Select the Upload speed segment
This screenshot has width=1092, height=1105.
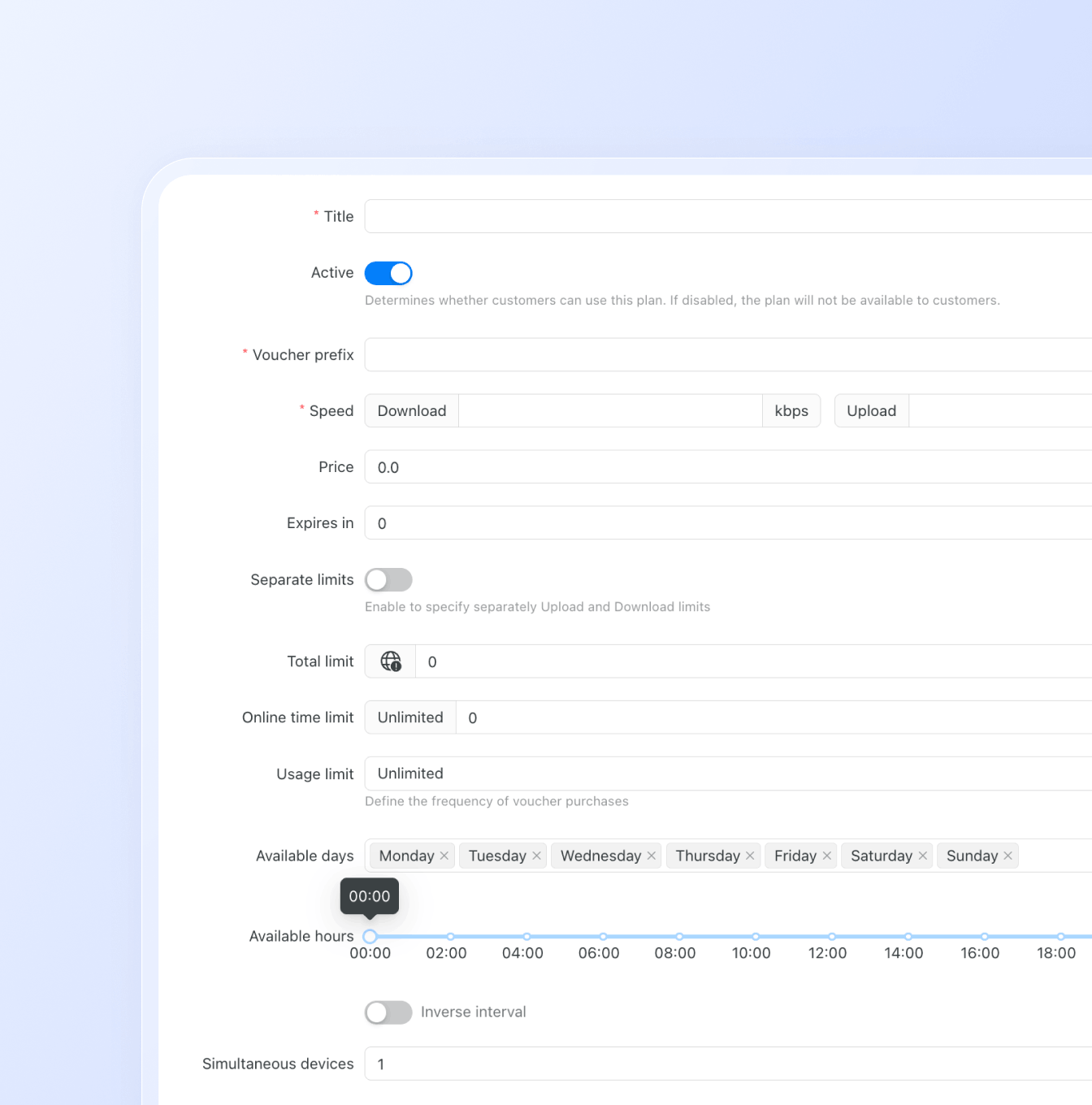coord(870,410)
